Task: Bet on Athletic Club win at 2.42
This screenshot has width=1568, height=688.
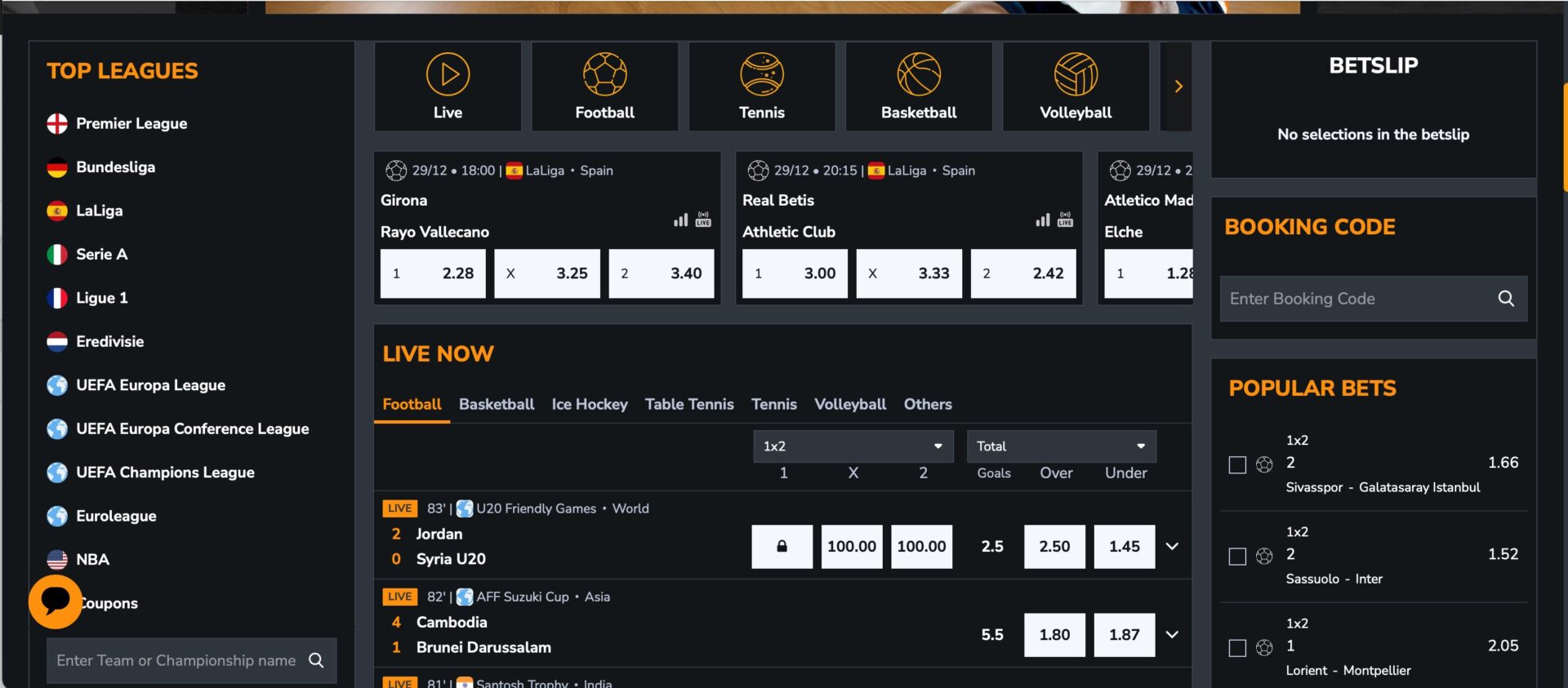Action: pyautogui.click(x=1023, y=273)
